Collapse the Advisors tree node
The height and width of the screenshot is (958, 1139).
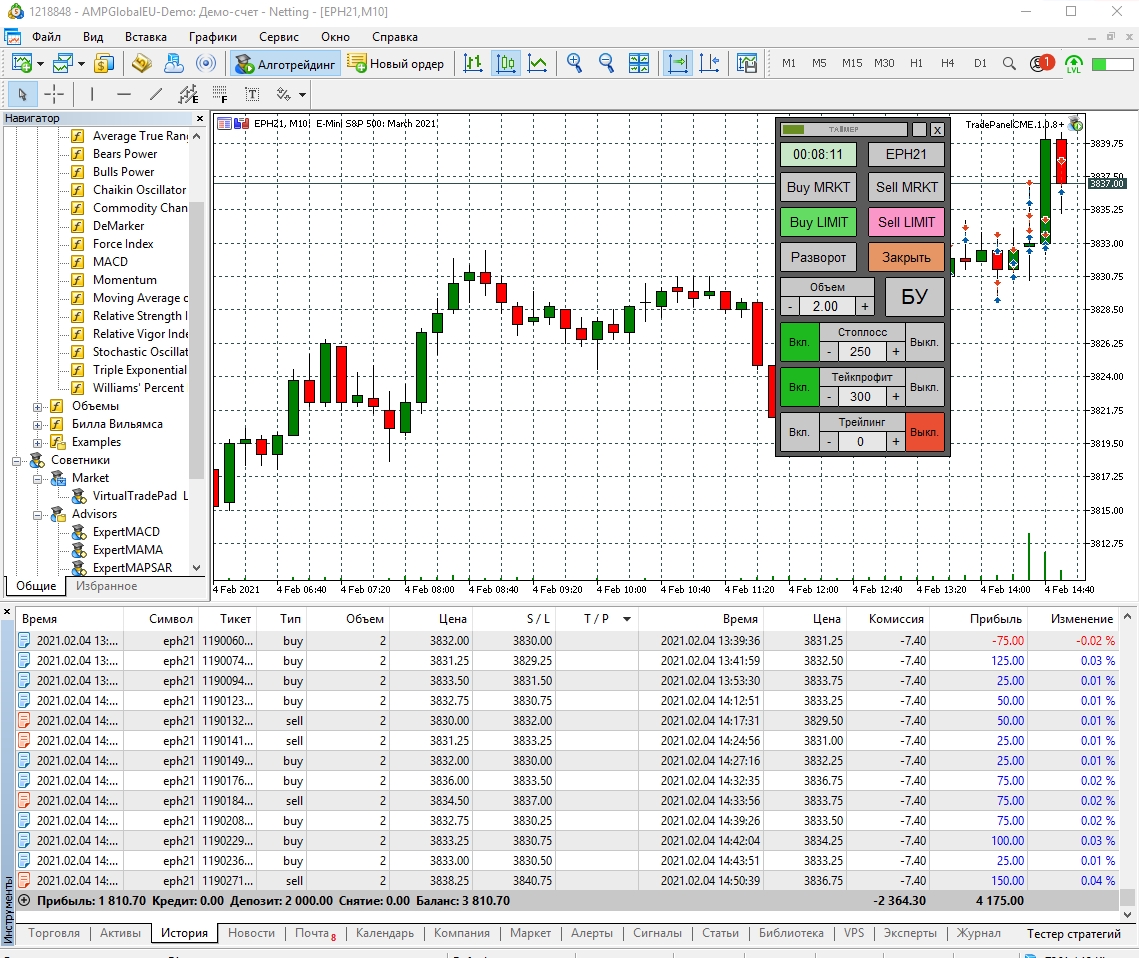(x=37, y=515)
